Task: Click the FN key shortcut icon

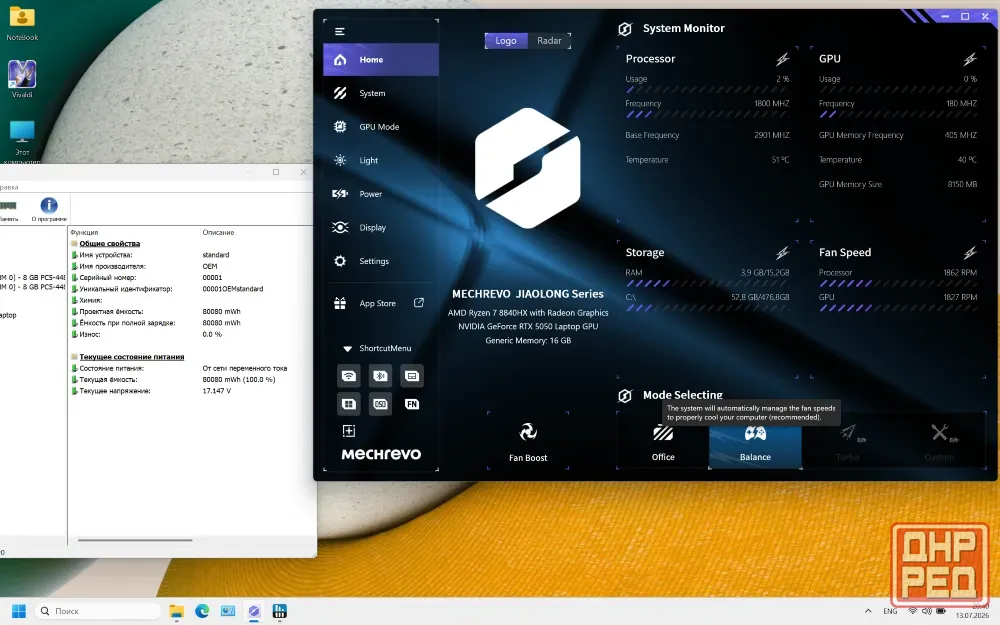Action: (x=412, y=404)
